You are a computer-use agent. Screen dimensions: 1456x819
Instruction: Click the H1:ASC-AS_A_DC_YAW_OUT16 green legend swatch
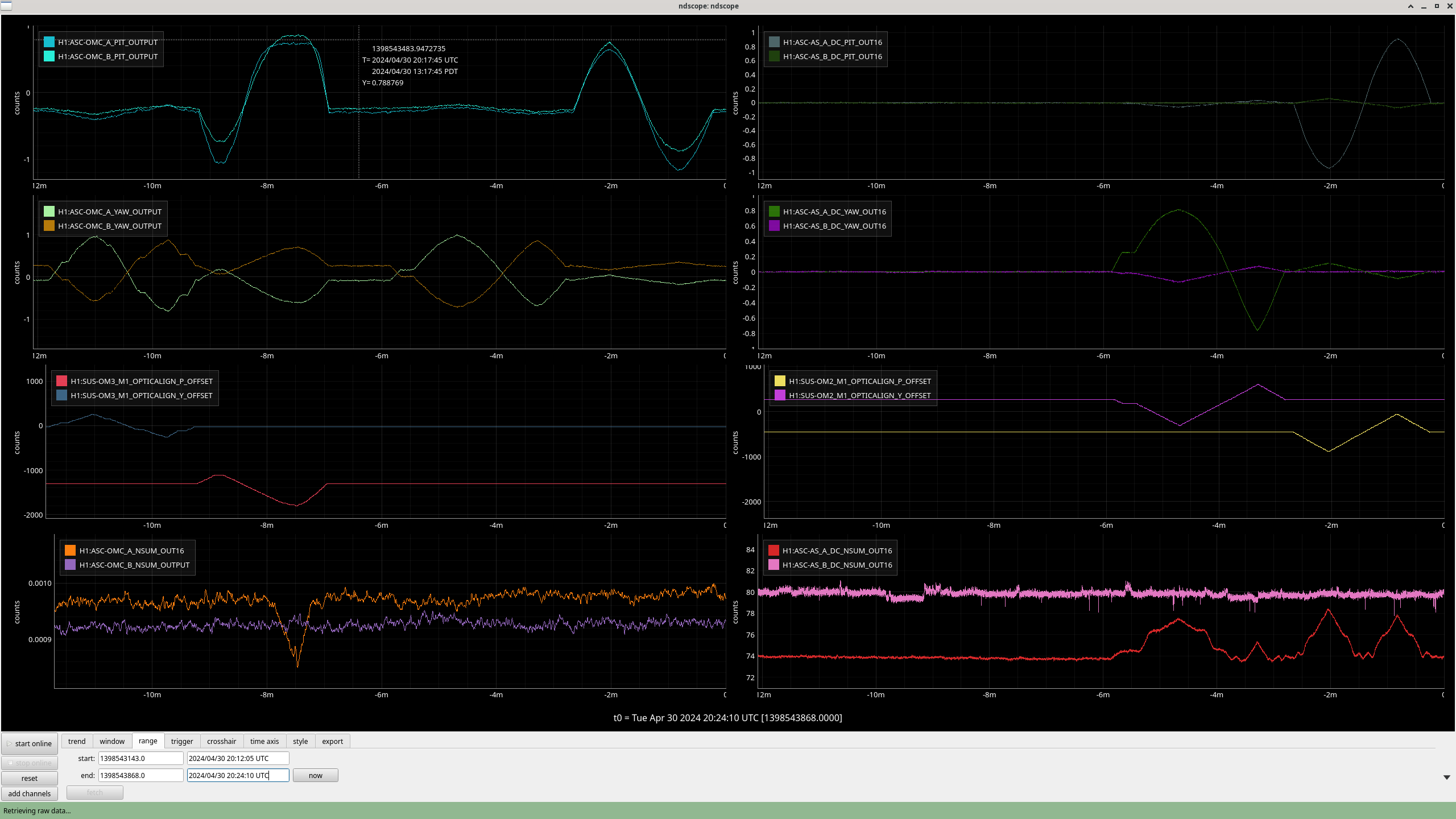pos(774,212)
